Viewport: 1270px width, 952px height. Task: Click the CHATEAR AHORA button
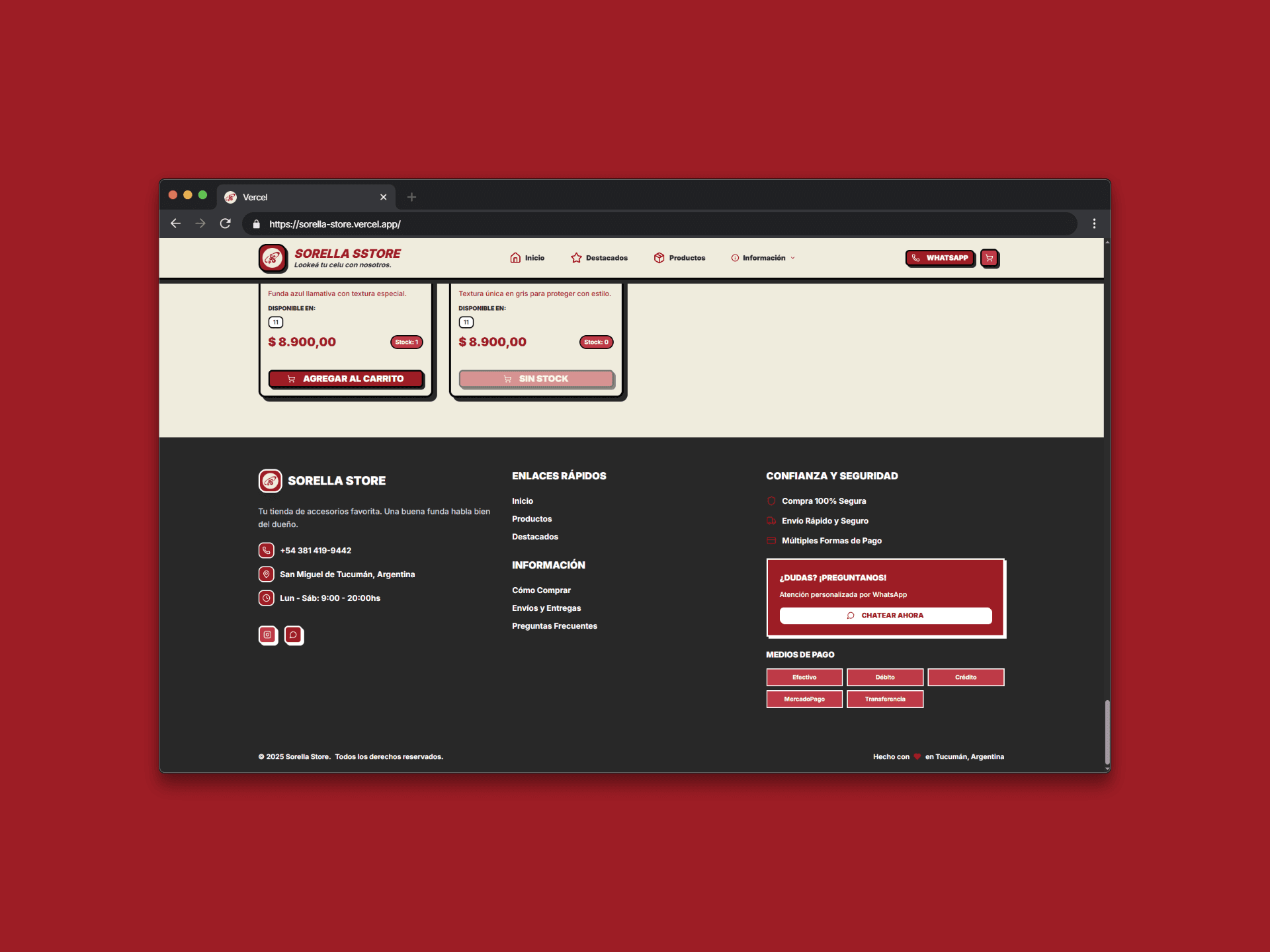pyautogui.click(x=885, y=615)
